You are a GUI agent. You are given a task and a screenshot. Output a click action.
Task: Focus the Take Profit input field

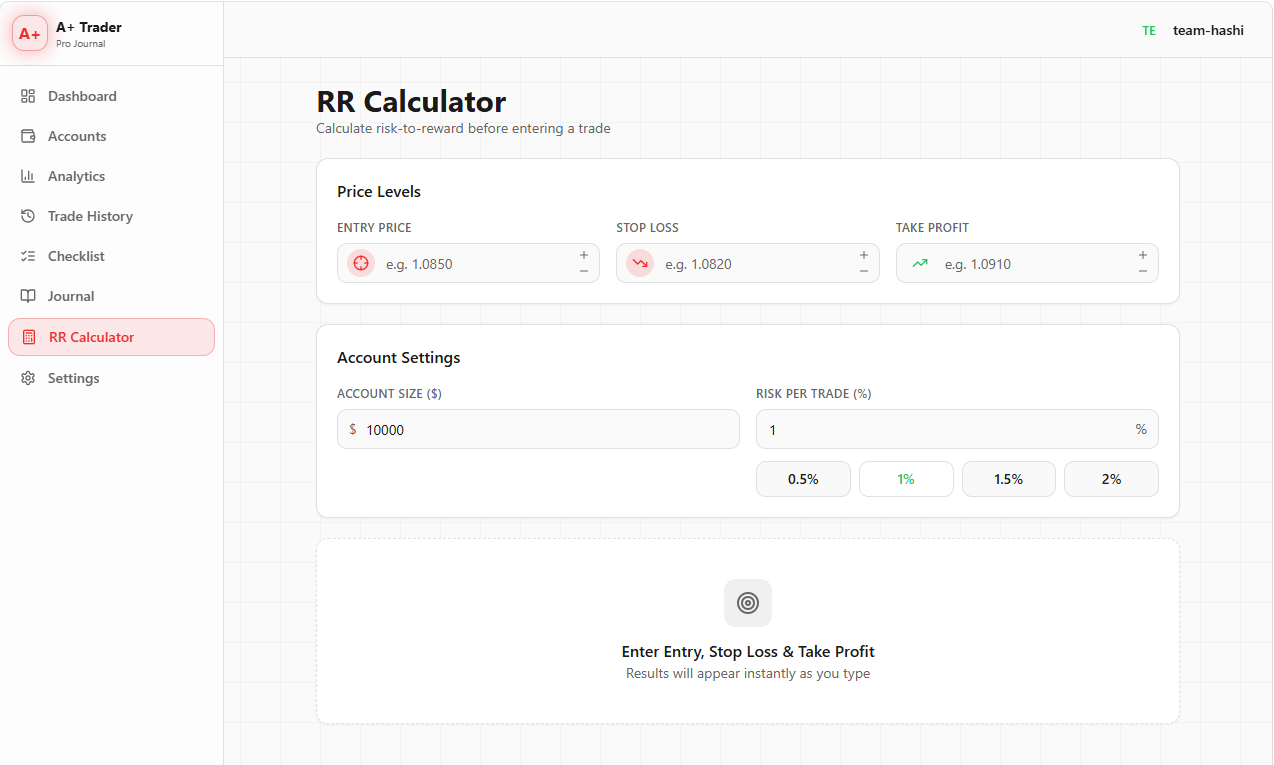pyautogui.click(x=1027, y=263)
